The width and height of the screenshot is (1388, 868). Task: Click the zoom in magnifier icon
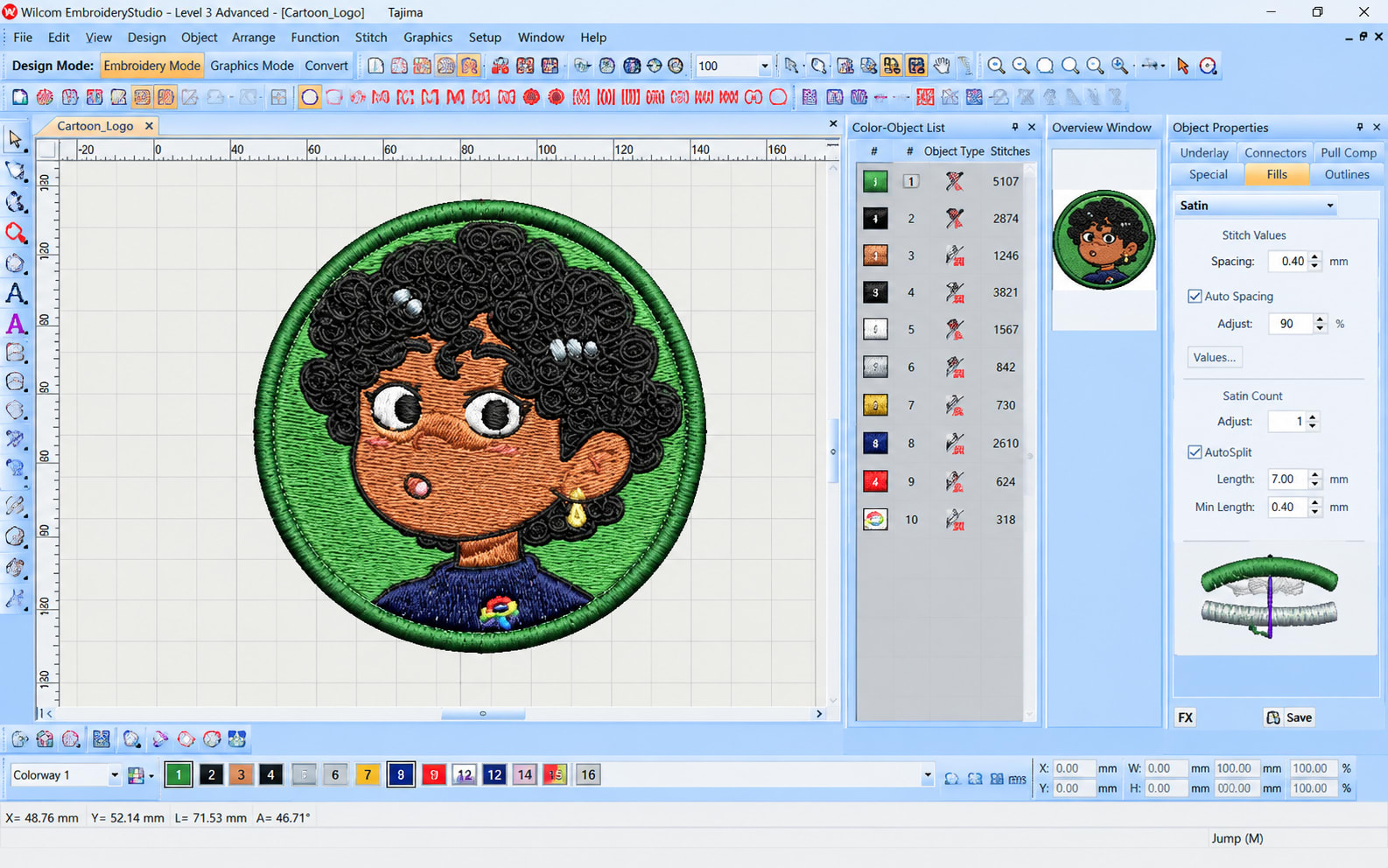996,66
